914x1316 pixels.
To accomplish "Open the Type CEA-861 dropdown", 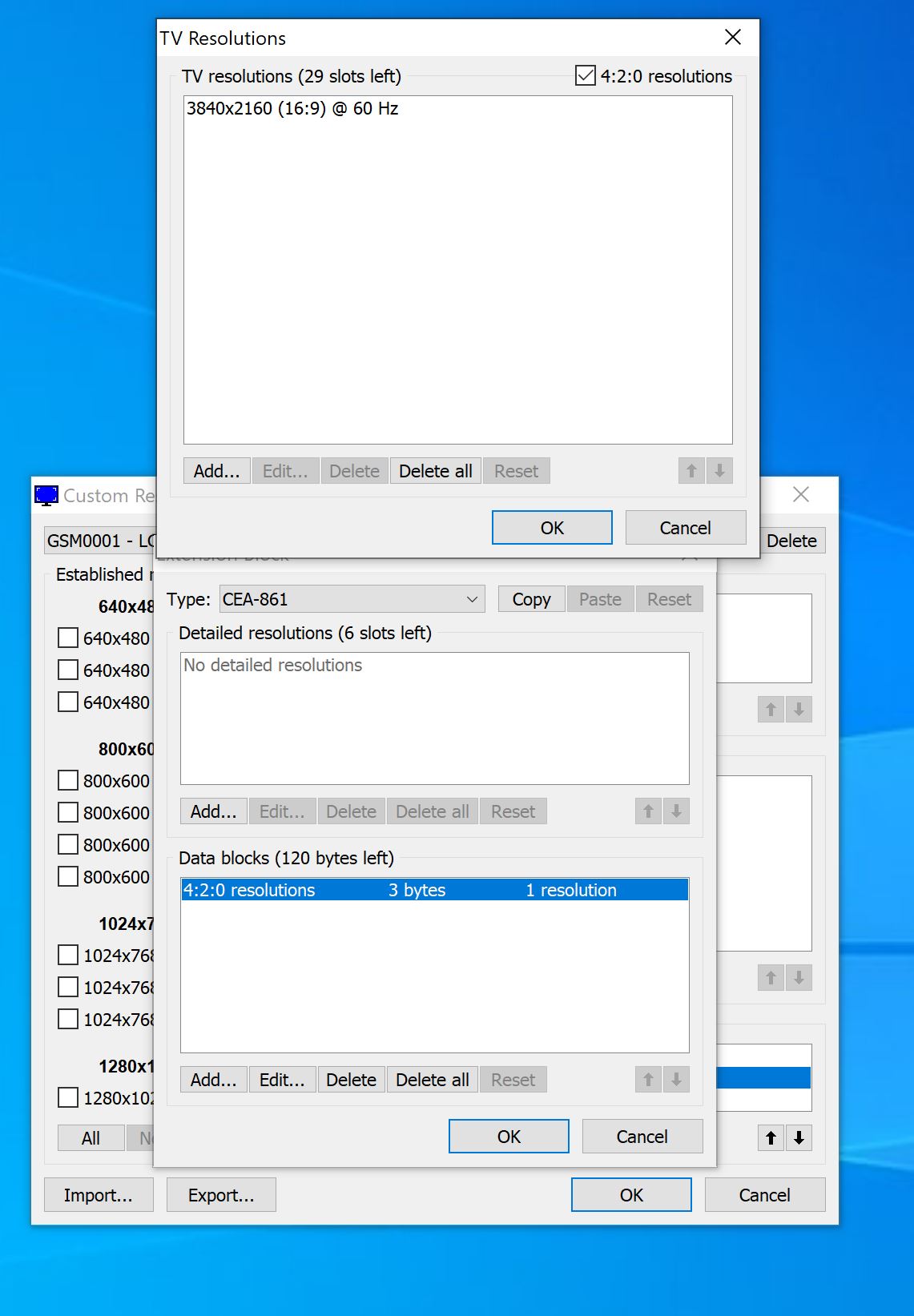I will pos(352,599).
